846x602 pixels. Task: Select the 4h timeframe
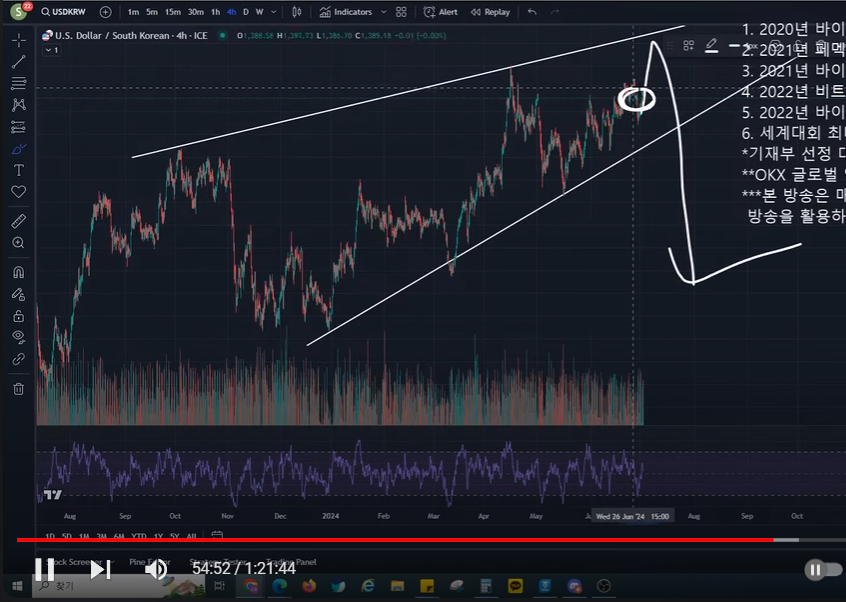click(231, 12)
